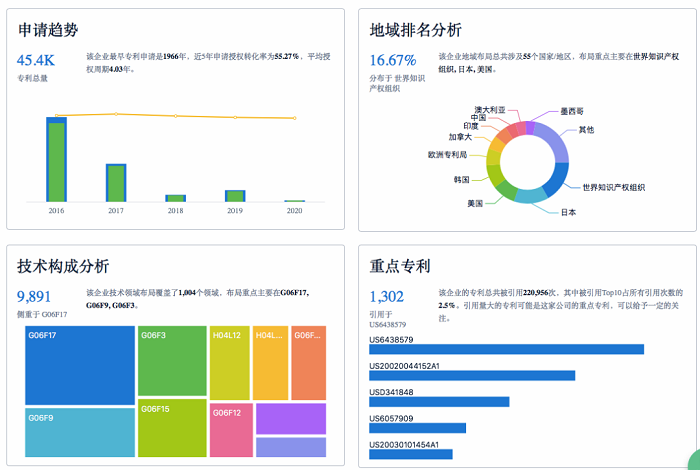Click the 45.4K total patents figure

36,60
